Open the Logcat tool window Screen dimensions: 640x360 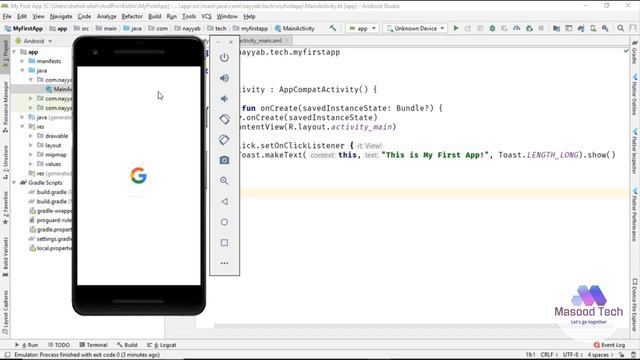pyautogui.click(x=162, y=345)
